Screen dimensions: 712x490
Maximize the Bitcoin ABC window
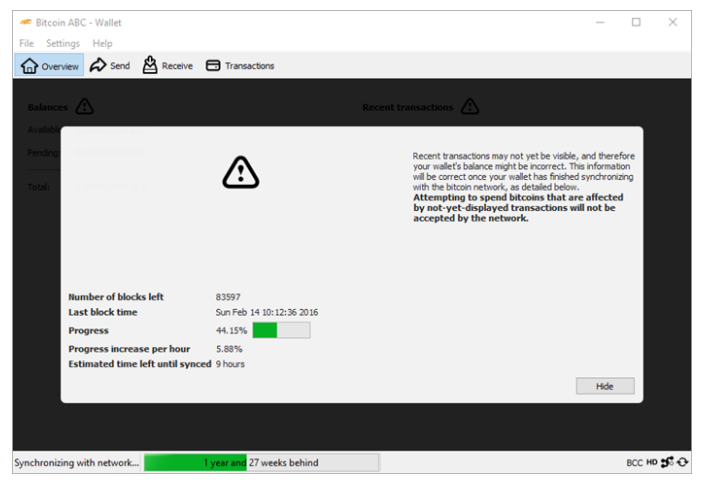(x=636, y=22)
